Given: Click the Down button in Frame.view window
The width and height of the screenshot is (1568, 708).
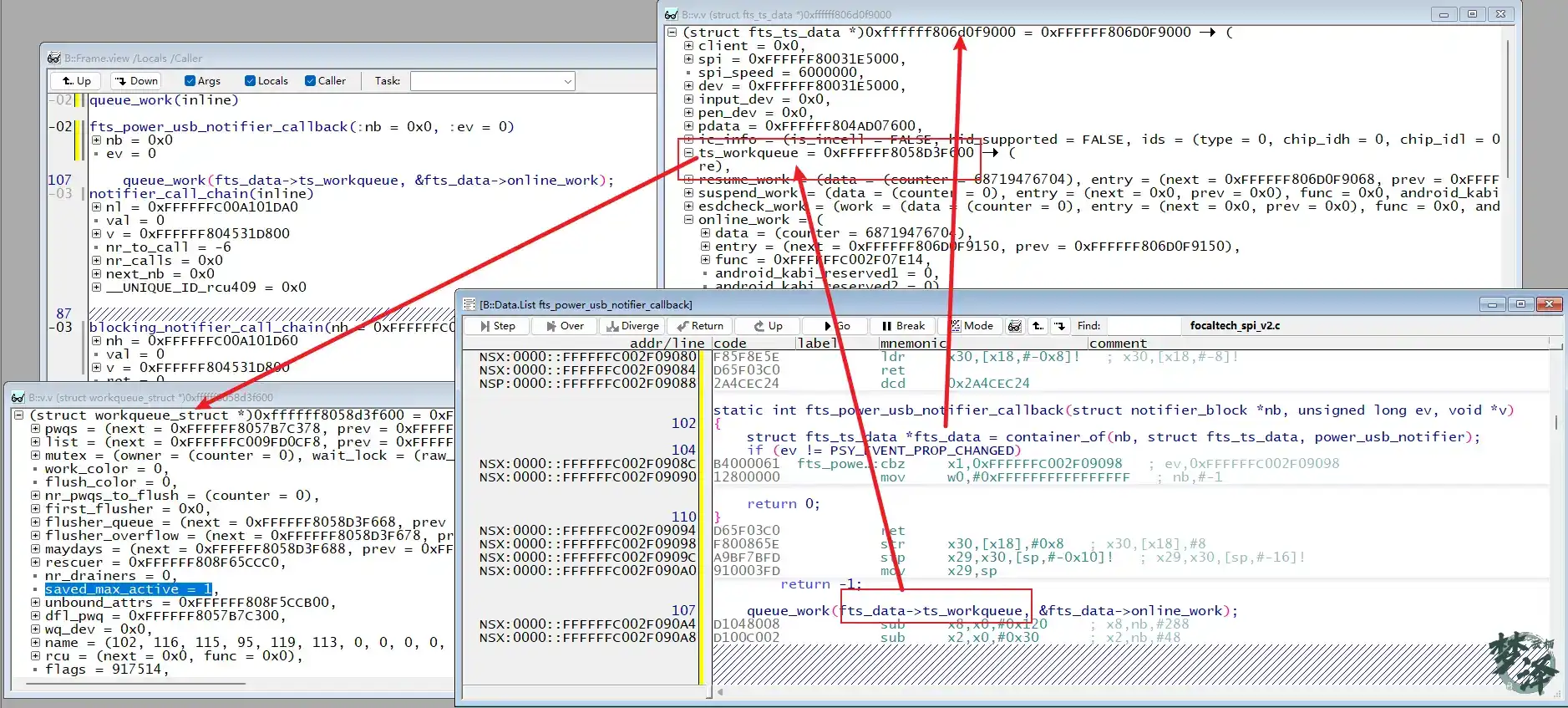Looking at the screenshot, I should tap(135, 81).
